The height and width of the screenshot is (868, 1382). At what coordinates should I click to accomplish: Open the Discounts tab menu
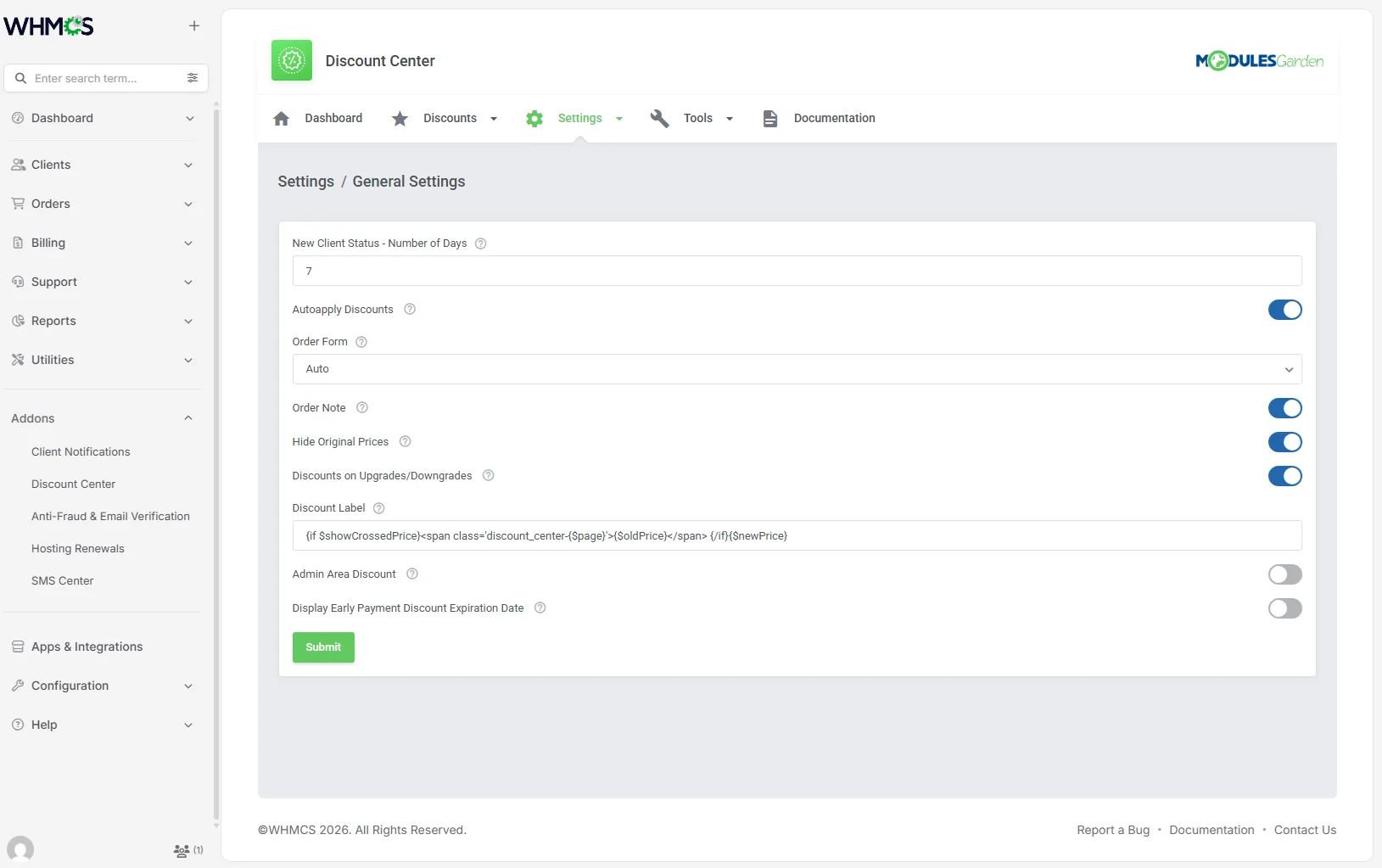445,118
